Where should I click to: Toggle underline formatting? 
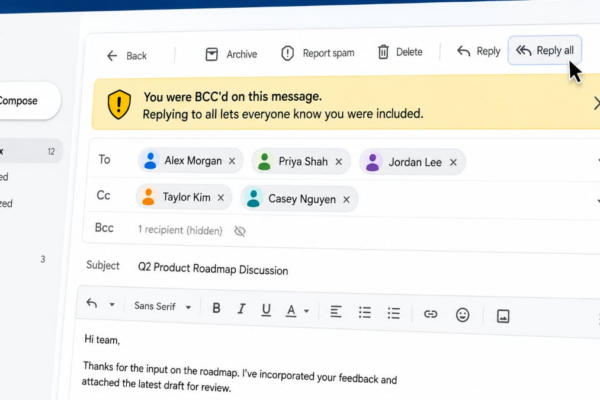click(266, 310)
